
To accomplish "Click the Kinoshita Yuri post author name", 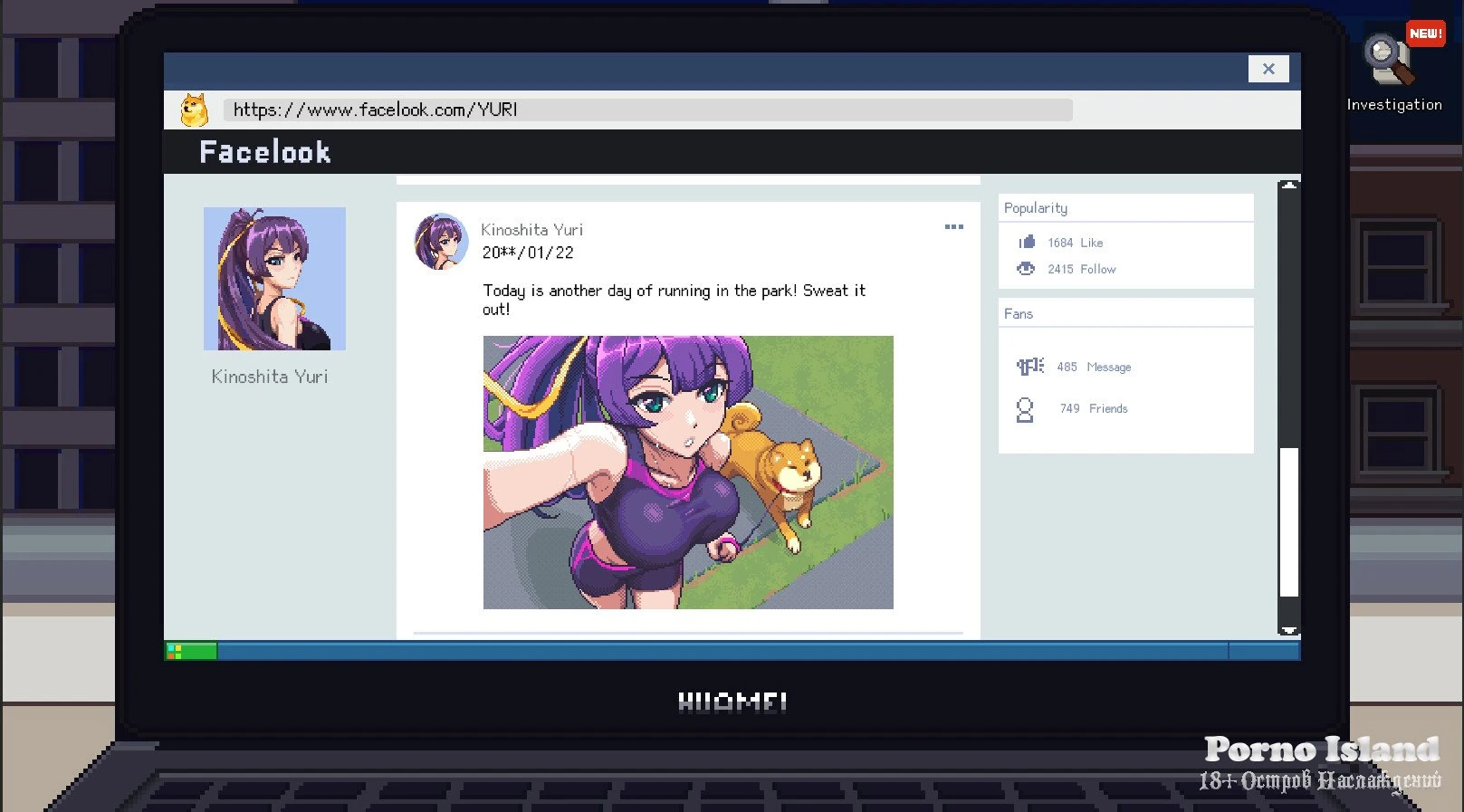I will click(531, 230).
